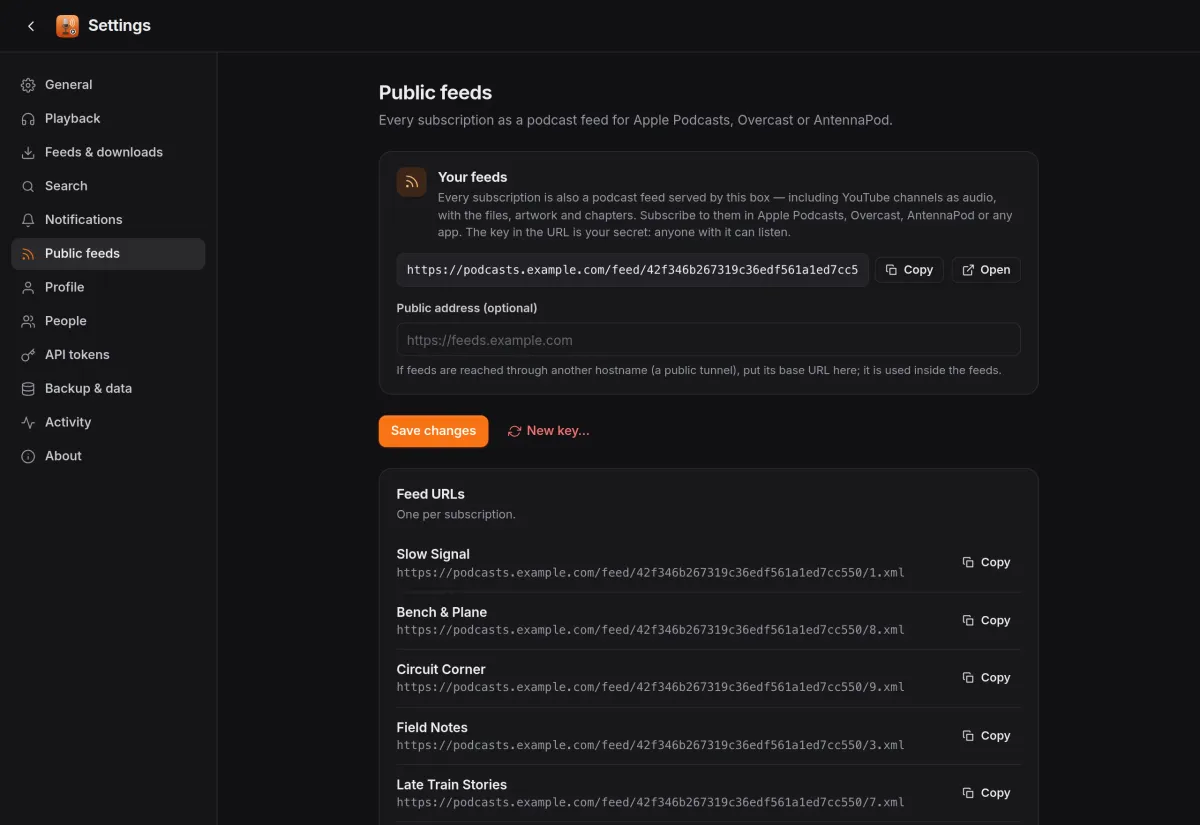Click the download icon beside Feeds & downloads
Image resolution: width=1200 pixels, height=825 pixels.
[28, 153]
